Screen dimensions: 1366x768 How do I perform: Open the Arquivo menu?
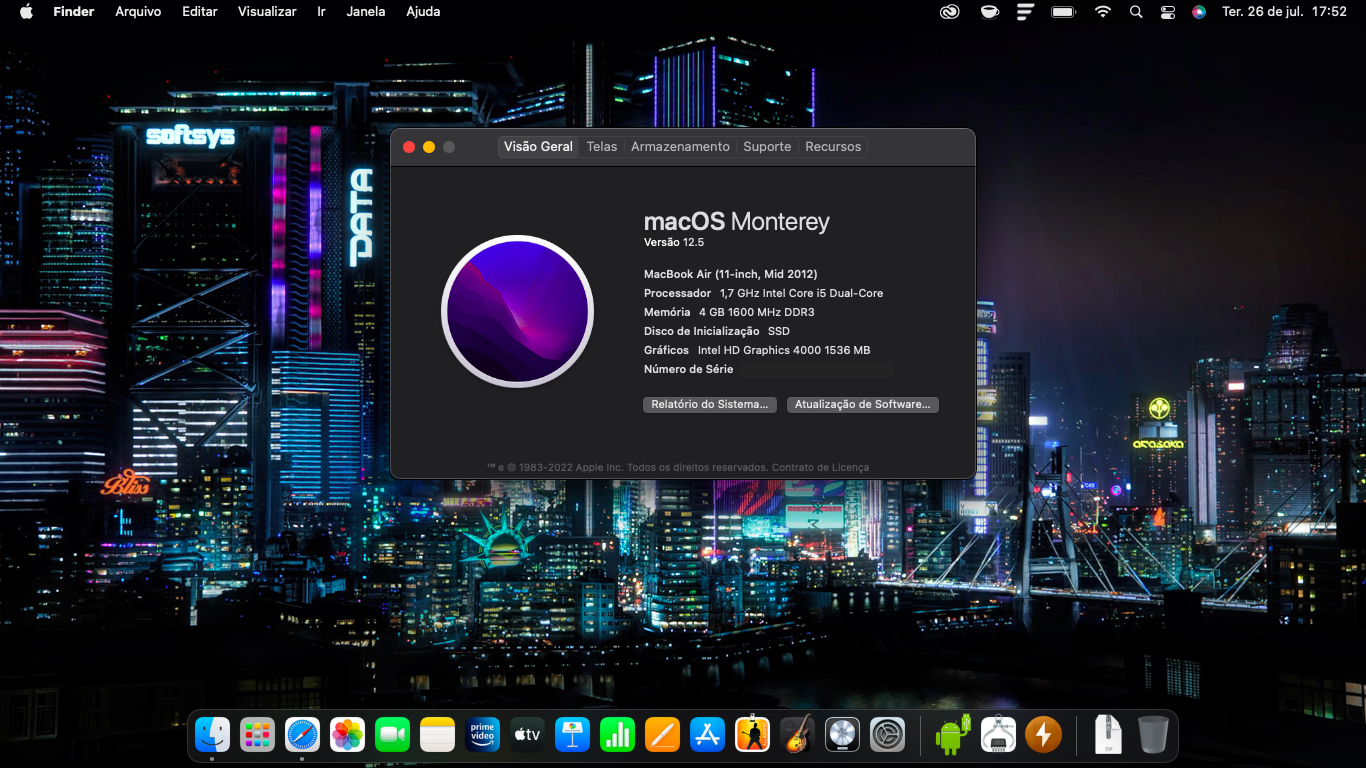(138, 12)
